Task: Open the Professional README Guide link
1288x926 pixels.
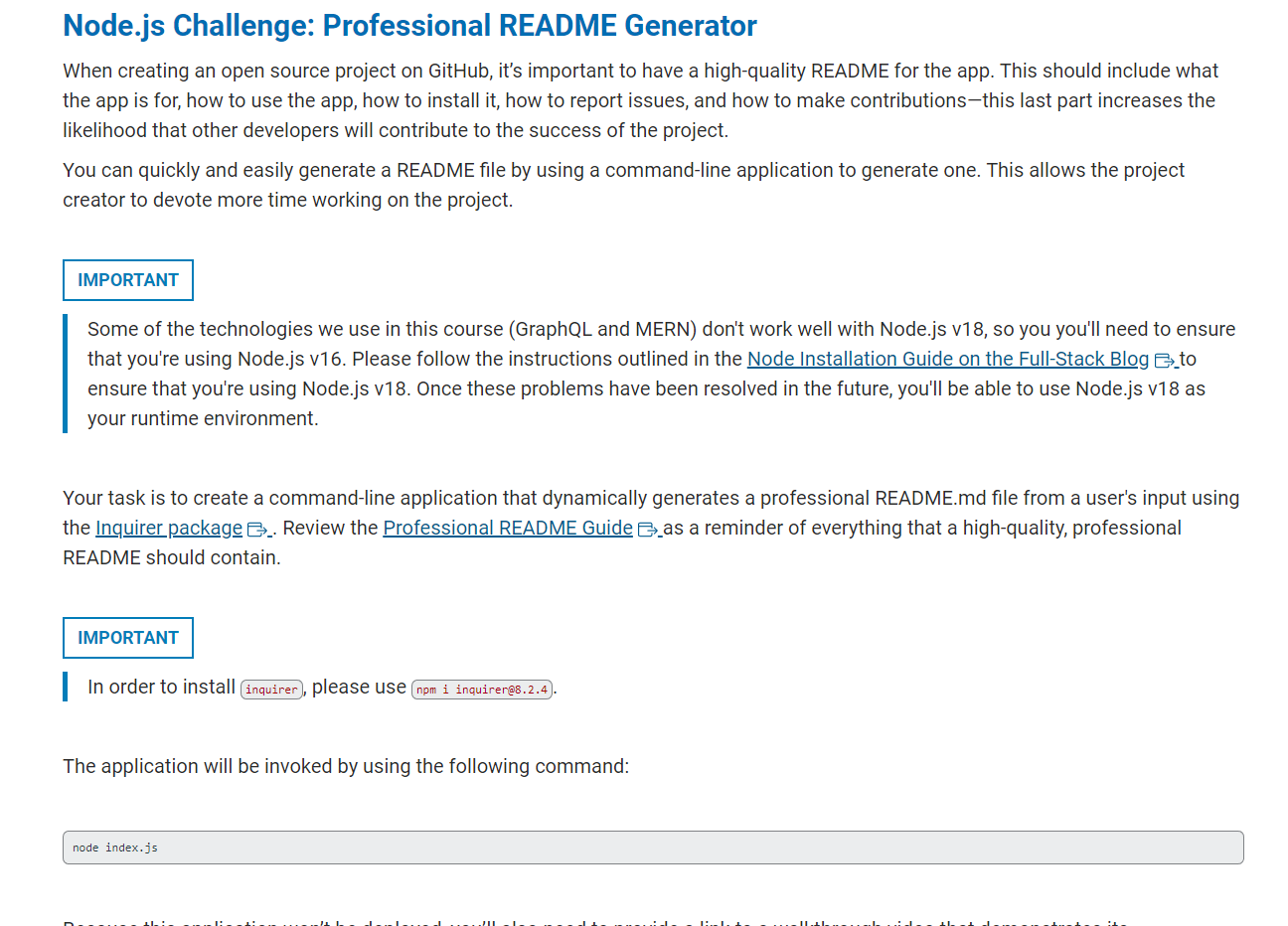Action: click(508, 528)
